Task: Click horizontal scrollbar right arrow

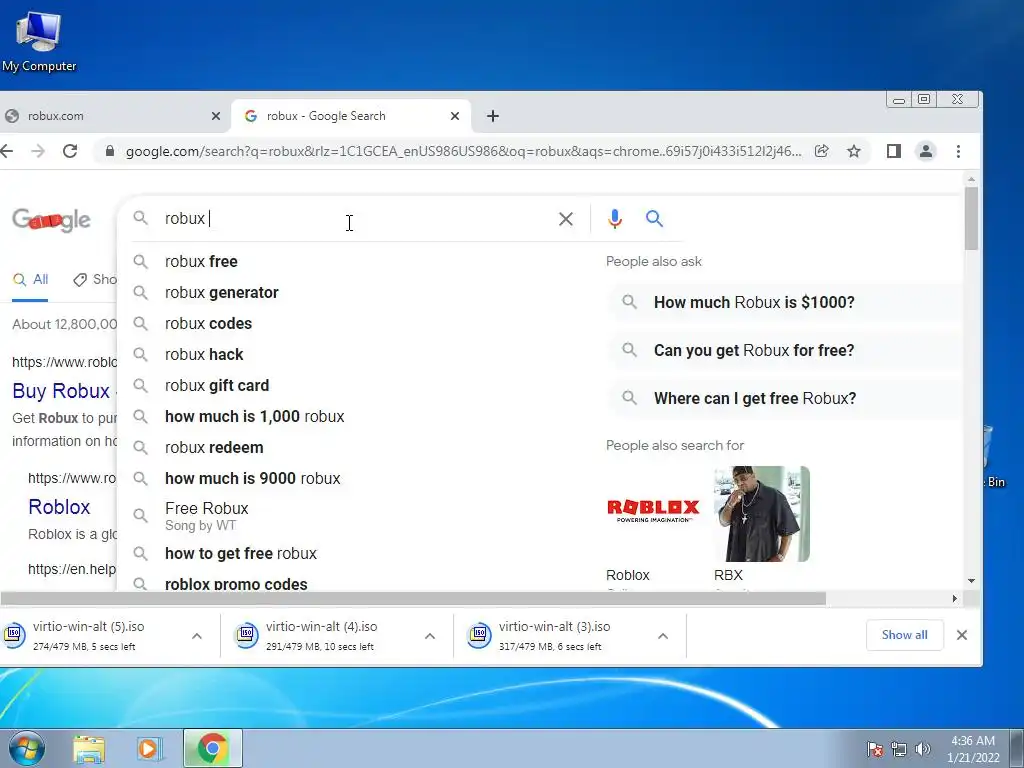Action: pyautogui.click(x=955, y=599)
